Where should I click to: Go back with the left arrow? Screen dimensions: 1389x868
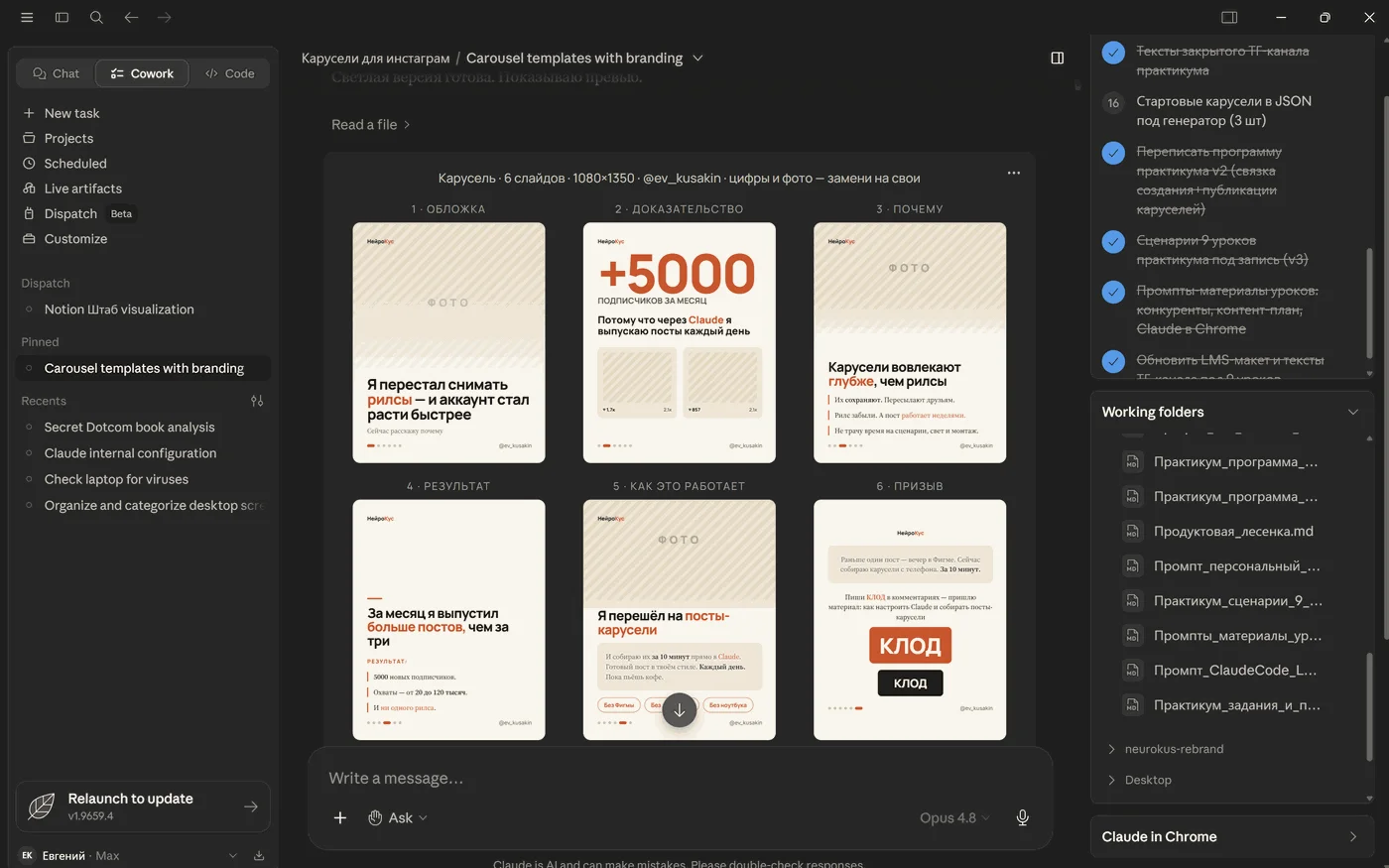tap(131, 17)
